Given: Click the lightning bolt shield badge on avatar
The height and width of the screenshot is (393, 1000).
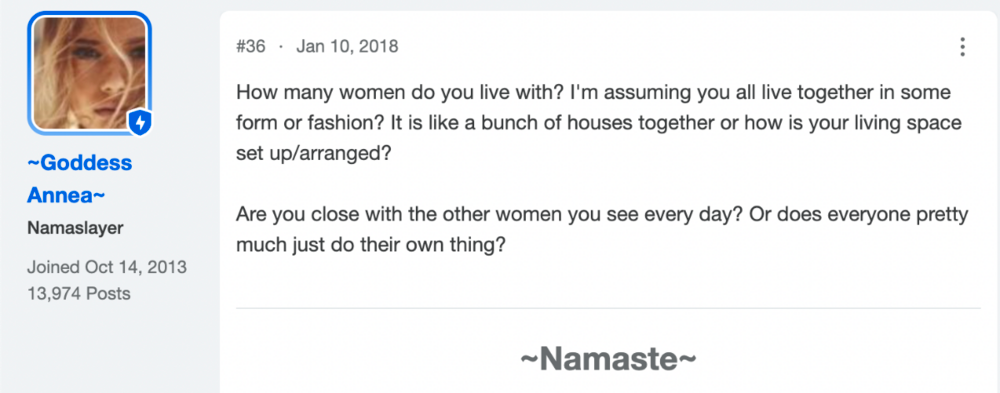Looking at the screenshot, I should (140, 123).
